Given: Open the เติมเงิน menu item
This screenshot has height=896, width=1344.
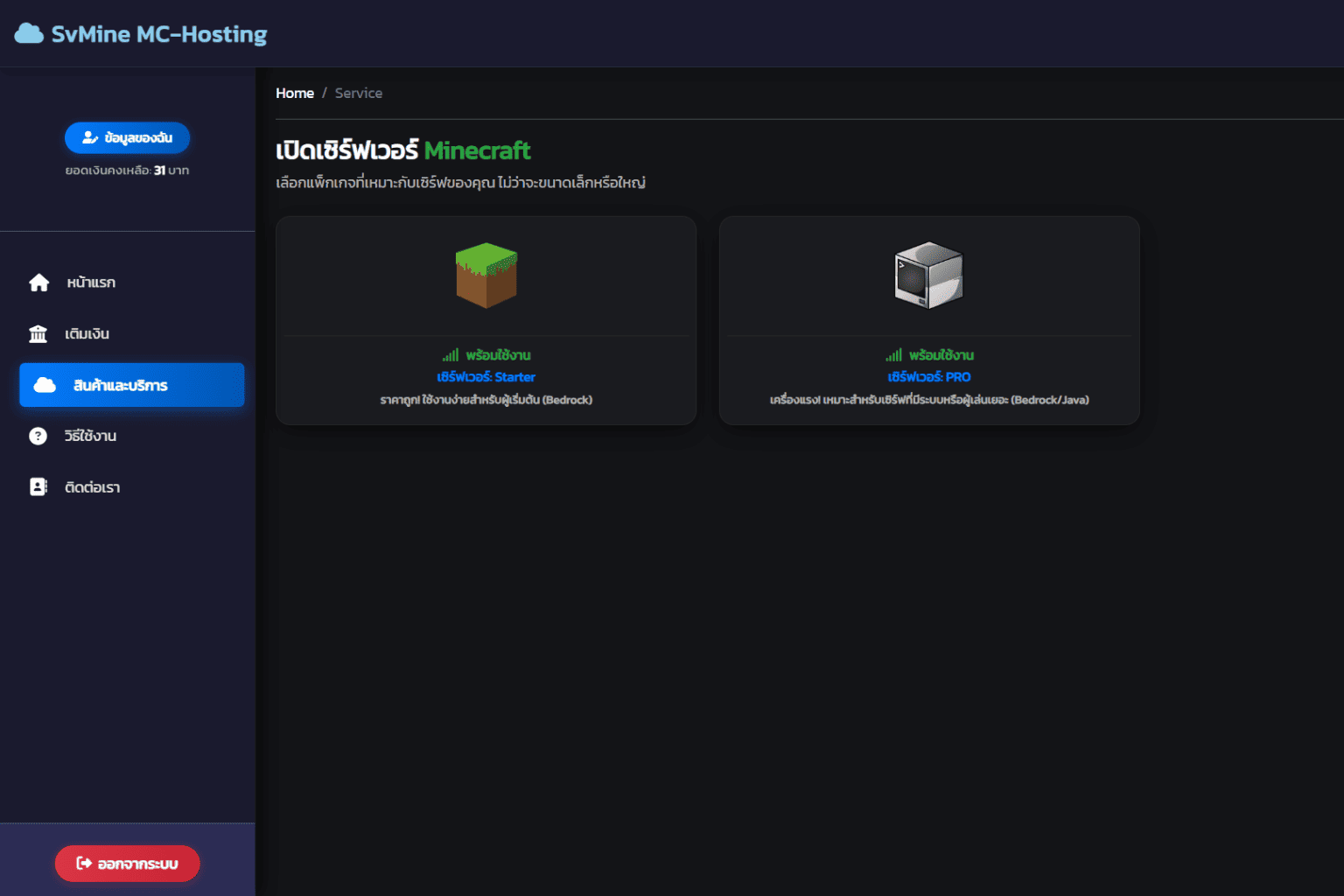Looking at the screenshot, I should pyautogui.click(x=87, y=334).
